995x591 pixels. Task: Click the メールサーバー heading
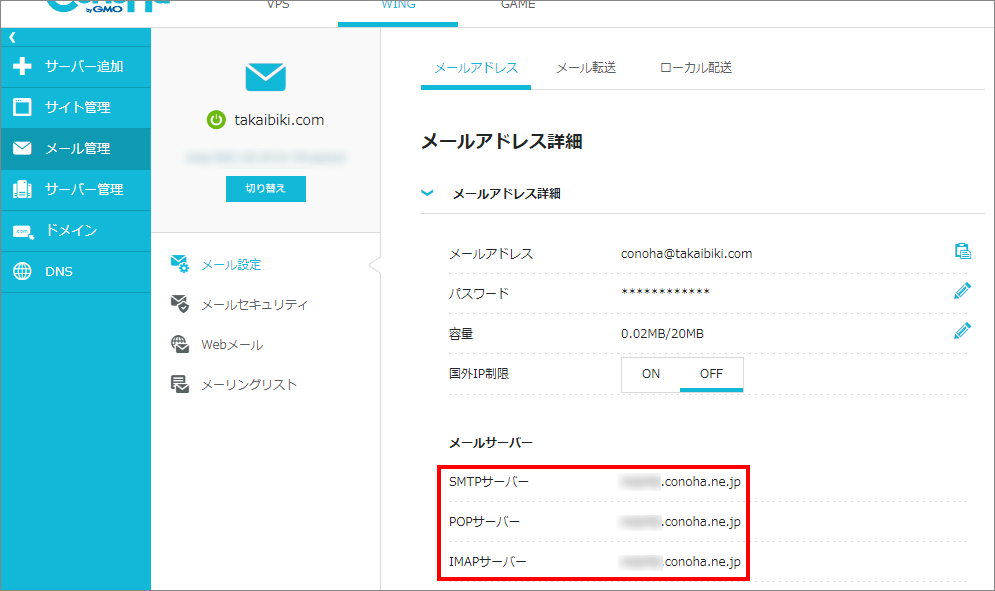pos(491,443)
